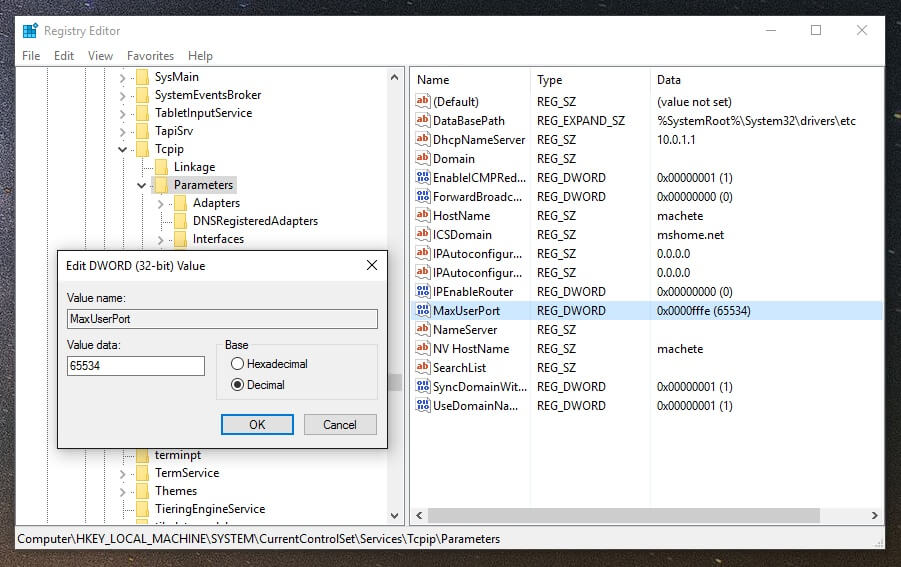901x567 pixels.
Task: Click the Domain string value icon
Action: [x=423, y=158]
